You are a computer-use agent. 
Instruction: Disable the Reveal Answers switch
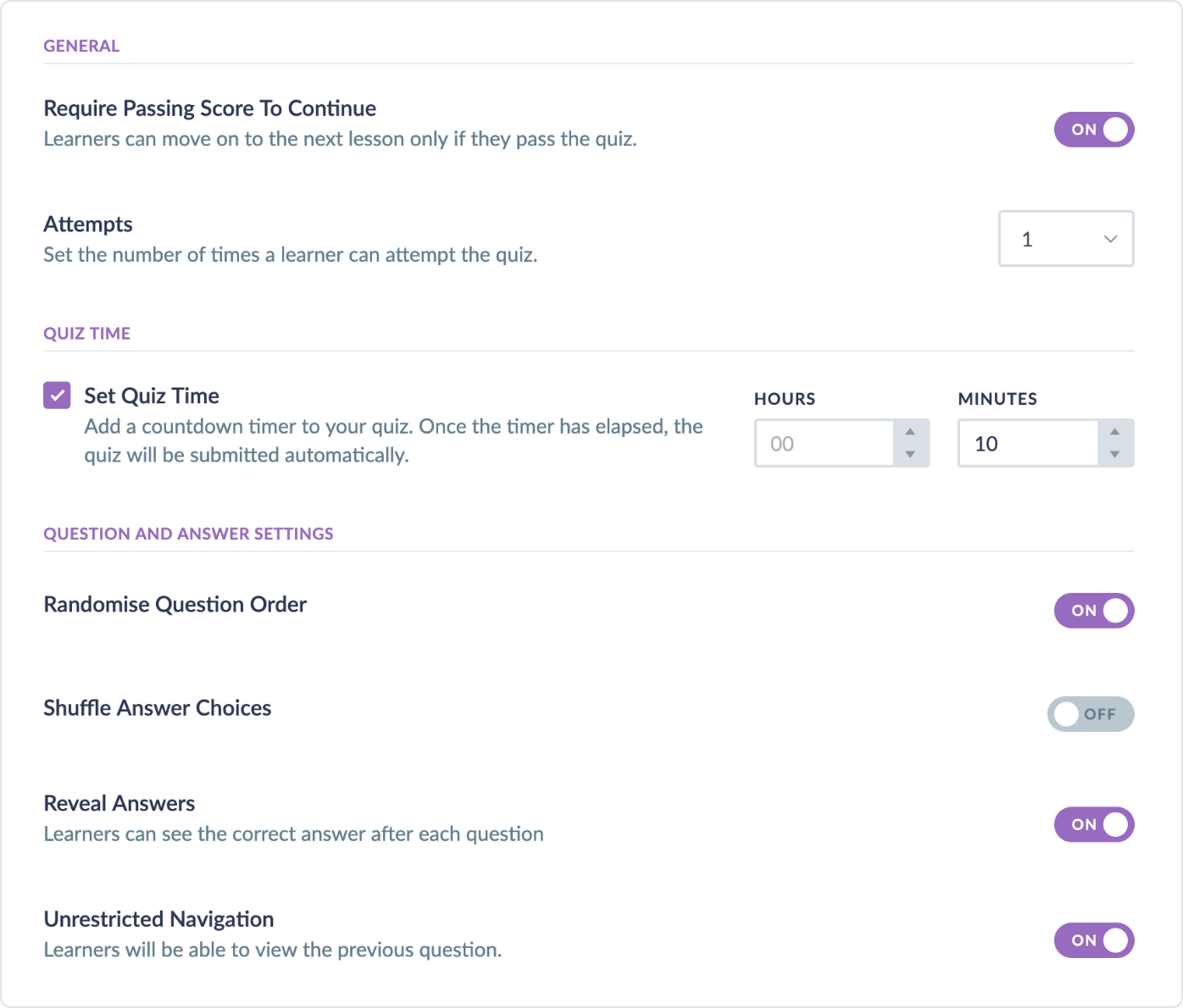pyautogui.click(x=1093, y=824)
